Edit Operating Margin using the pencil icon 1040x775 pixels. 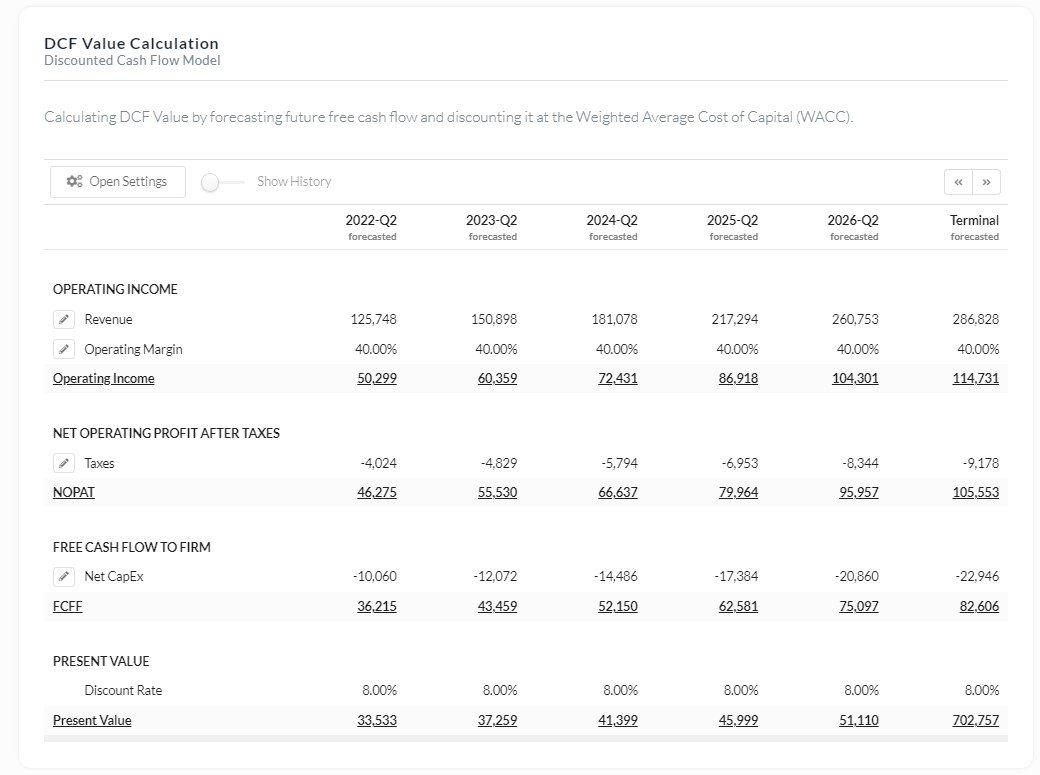(64, 349)
